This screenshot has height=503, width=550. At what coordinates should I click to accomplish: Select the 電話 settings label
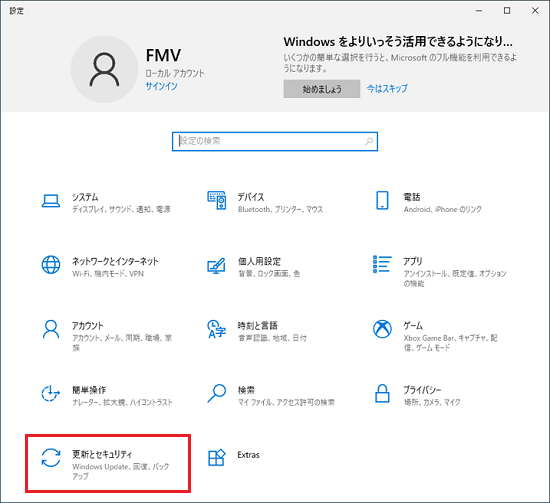[x=411, y=197]
